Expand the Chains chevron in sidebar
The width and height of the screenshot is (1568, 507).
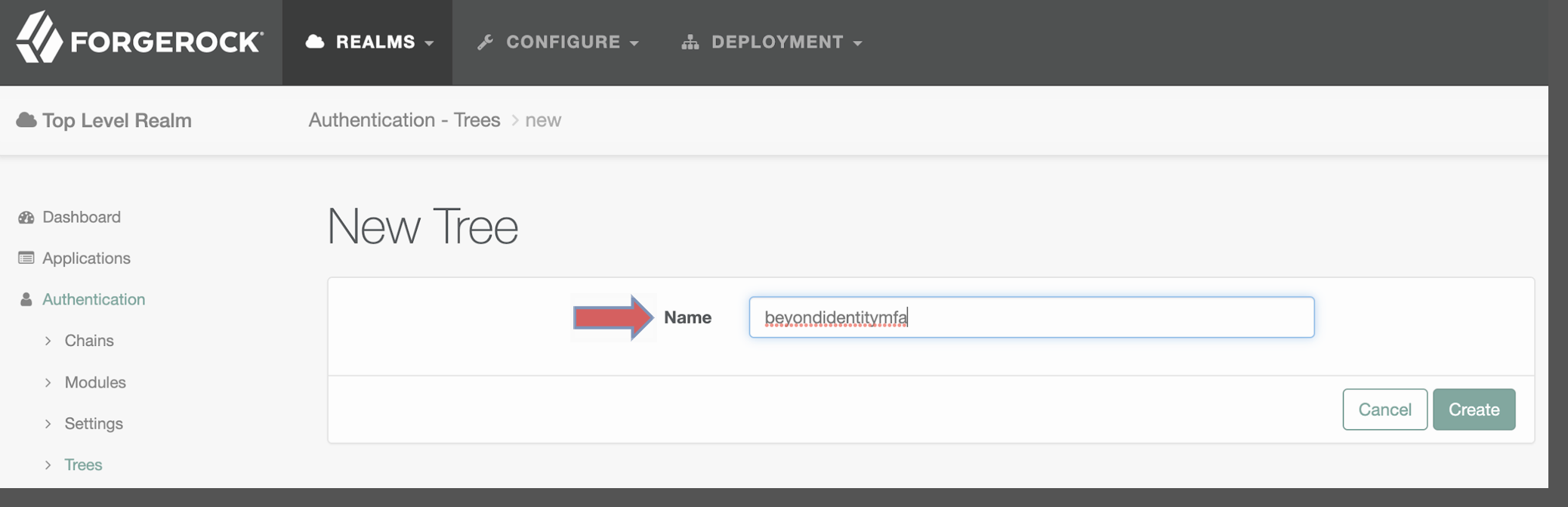[x=48, y=341]
